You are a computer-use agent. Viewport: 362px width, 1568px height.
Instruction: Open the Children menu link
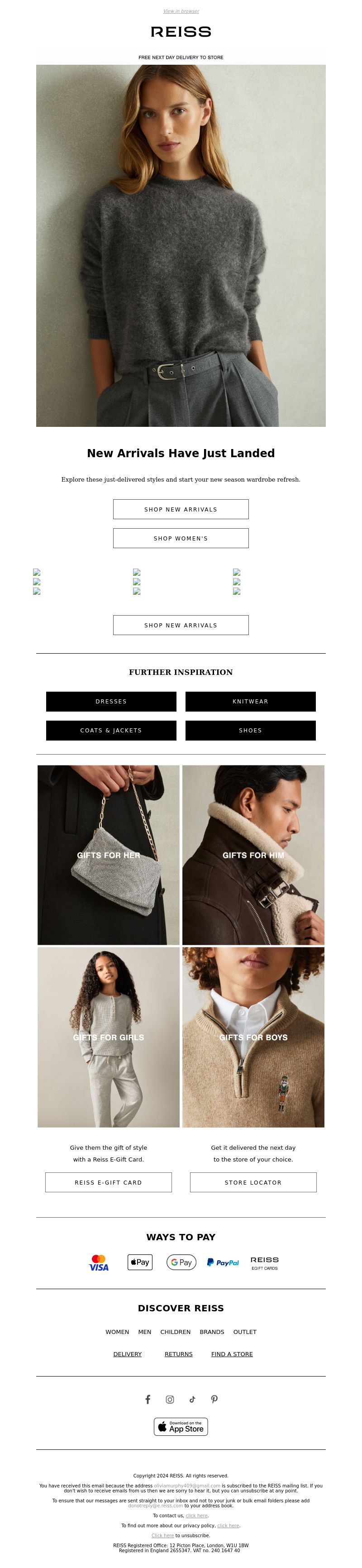(x=175, y=1332)
